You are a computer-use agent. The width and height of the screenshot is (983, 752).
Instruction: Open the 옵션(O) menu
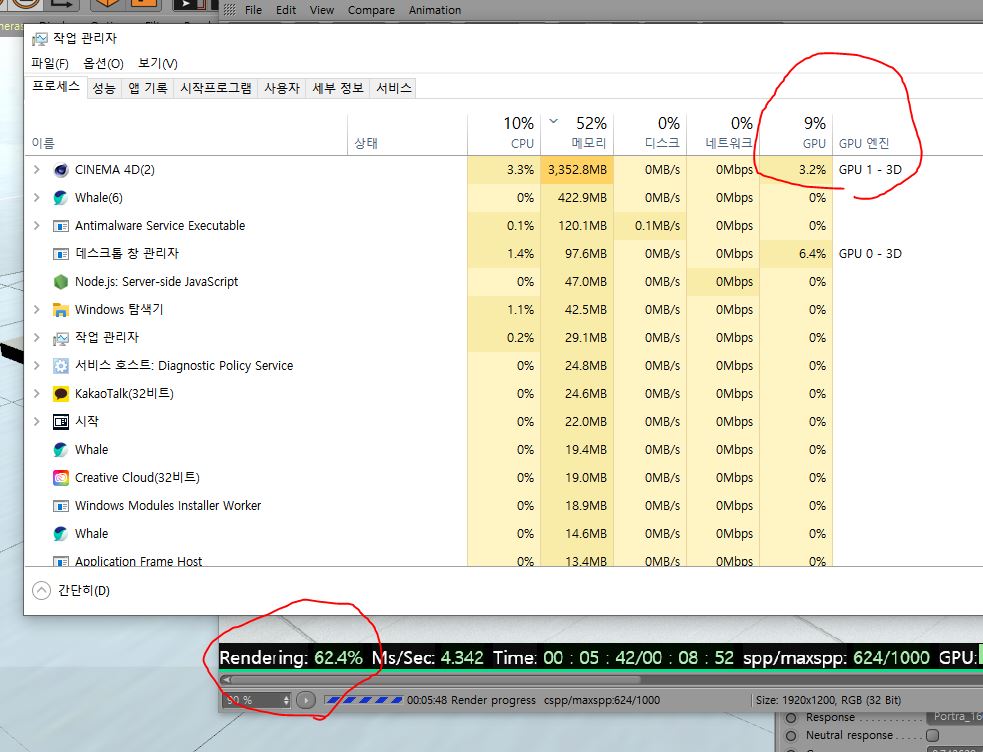click(103, 63)
